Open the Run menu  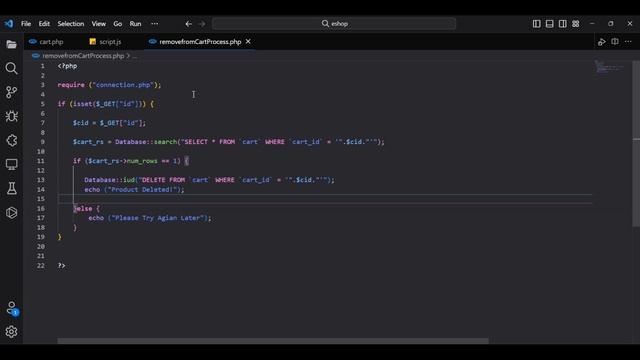pyautogui.click(x=135, y=24)
